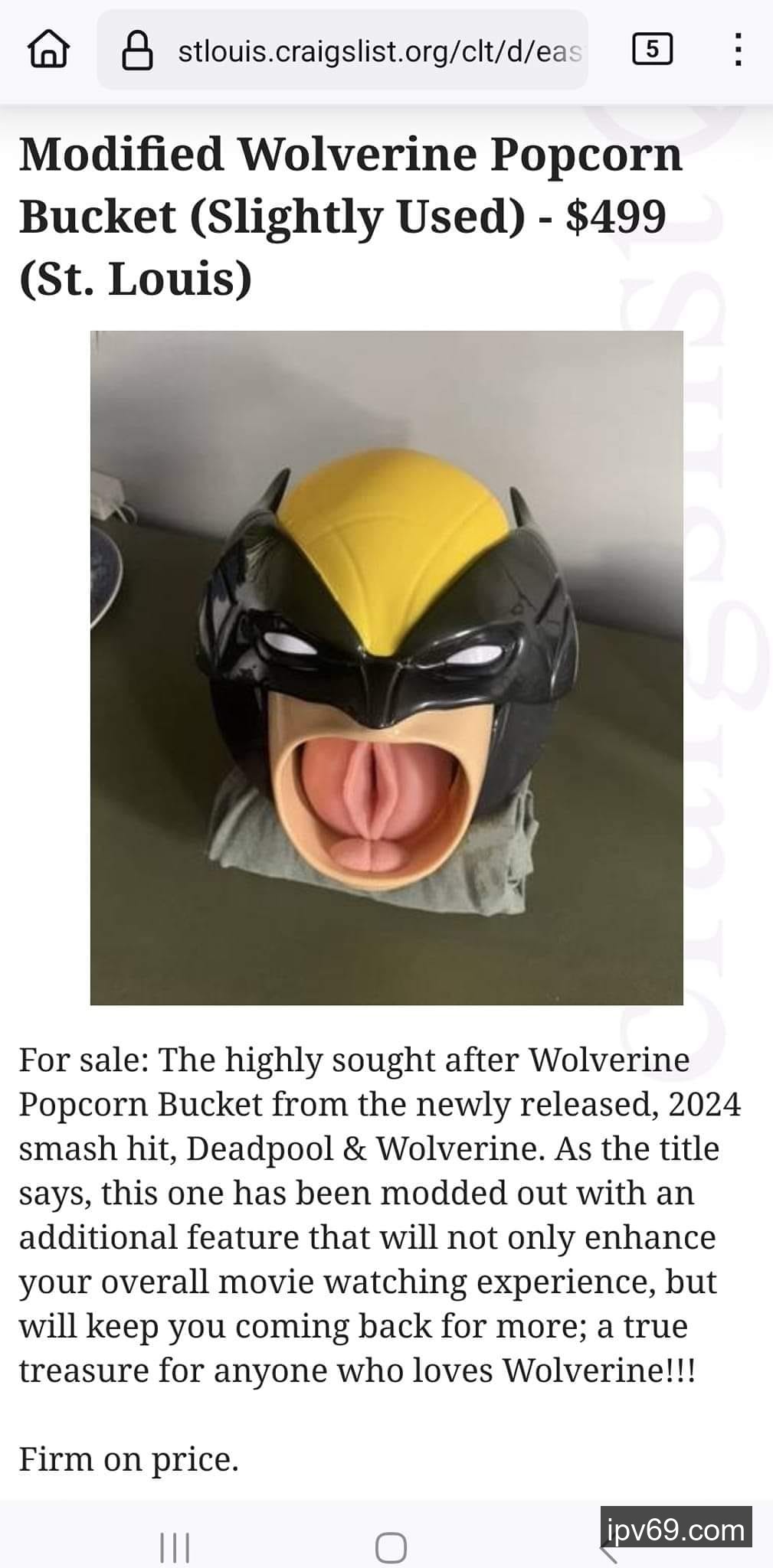Click the Modified Wolverine Popcorn Bucket title
Image resolution: width=773 pixels, height=1568 pixels.
tap(350, 185)
